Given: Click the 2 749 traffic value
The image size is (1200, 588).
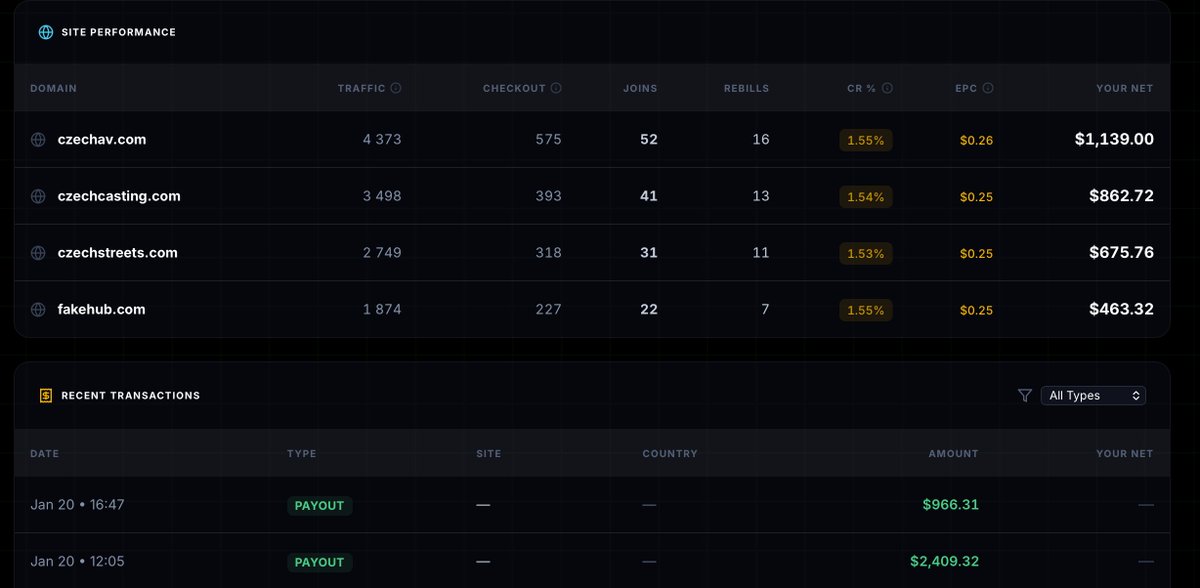Looking at the screenshot, I should (x=382, y=253).
